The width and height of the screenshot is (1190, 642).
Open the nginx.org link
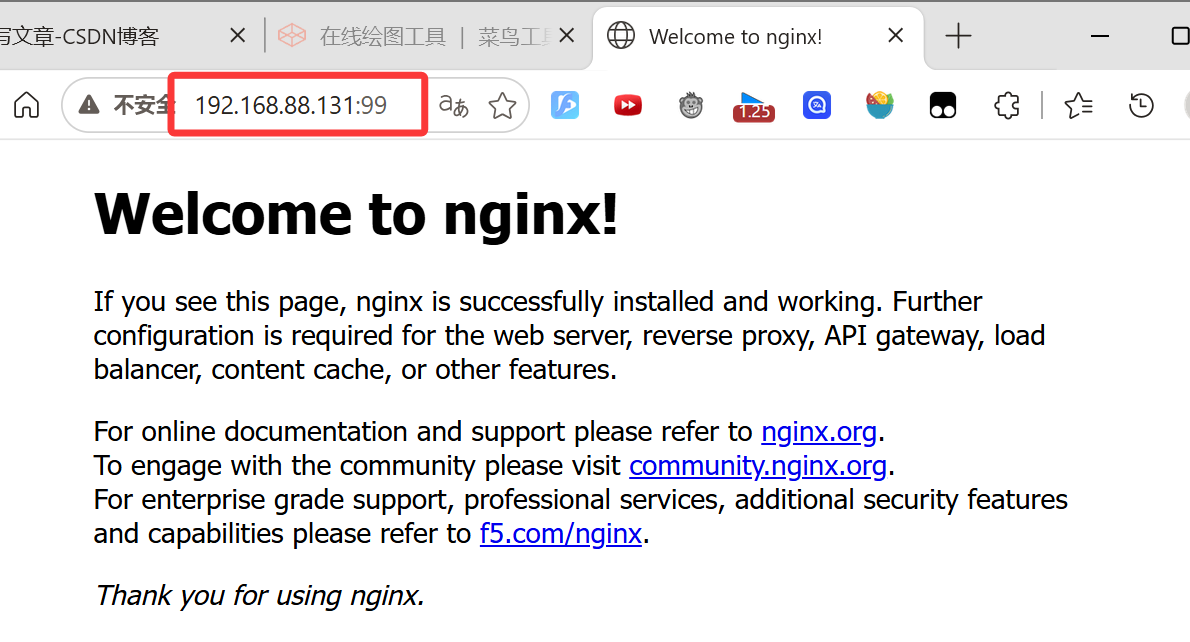click(x=819, y=432)
